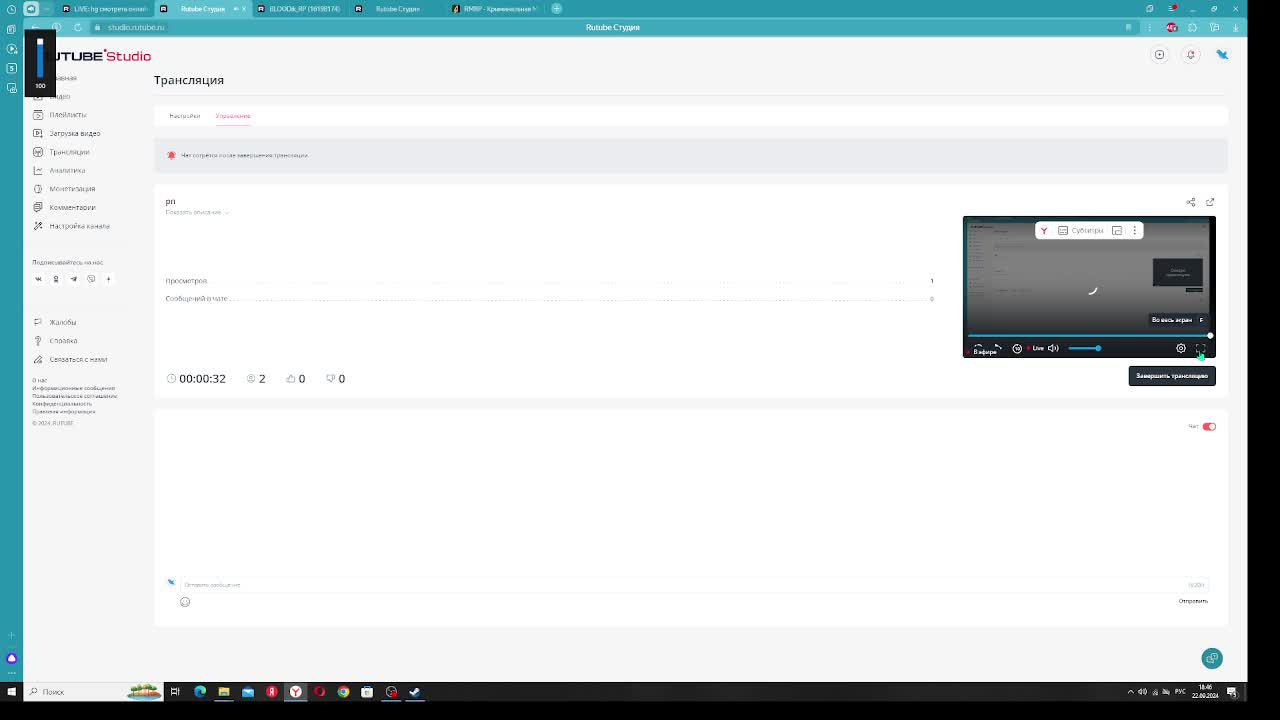The width and height of the screenshot is (1280, 720).
Task: Open the Telegram social link
Action: click(x=73, y=279)
